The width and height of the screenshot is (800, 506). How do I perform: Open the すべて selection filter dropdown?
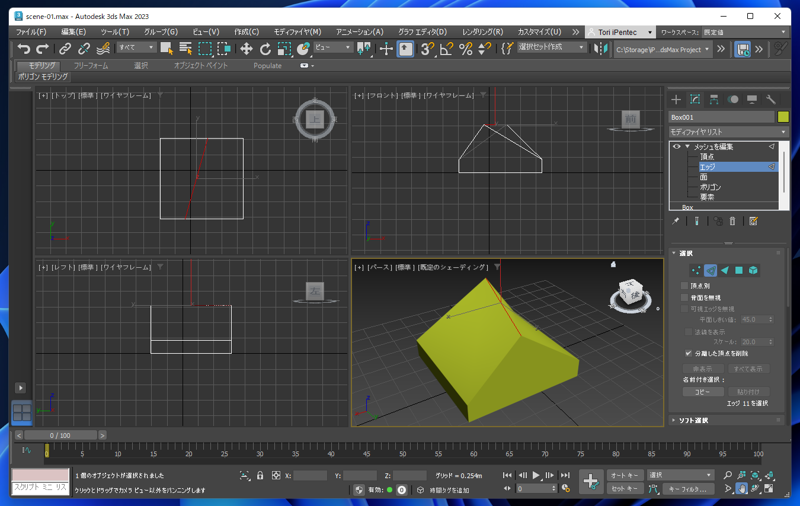[x=136, y=47]
